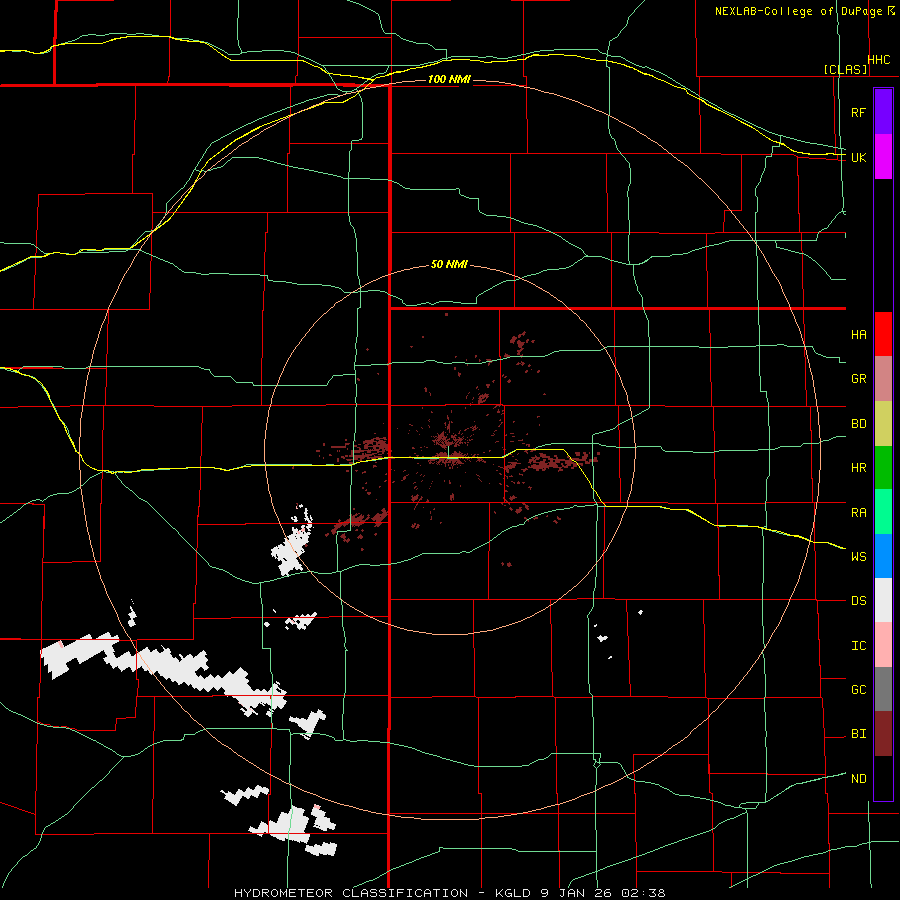Click the WS blue legend swatch
The image size is (900, 900).
click(x=883, y=556)
